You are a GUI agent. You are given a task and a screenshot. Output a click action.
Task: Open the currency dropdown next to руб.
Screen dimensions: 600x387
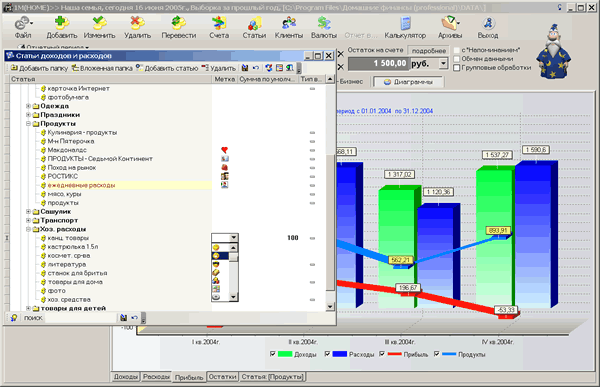click(443, 64)
